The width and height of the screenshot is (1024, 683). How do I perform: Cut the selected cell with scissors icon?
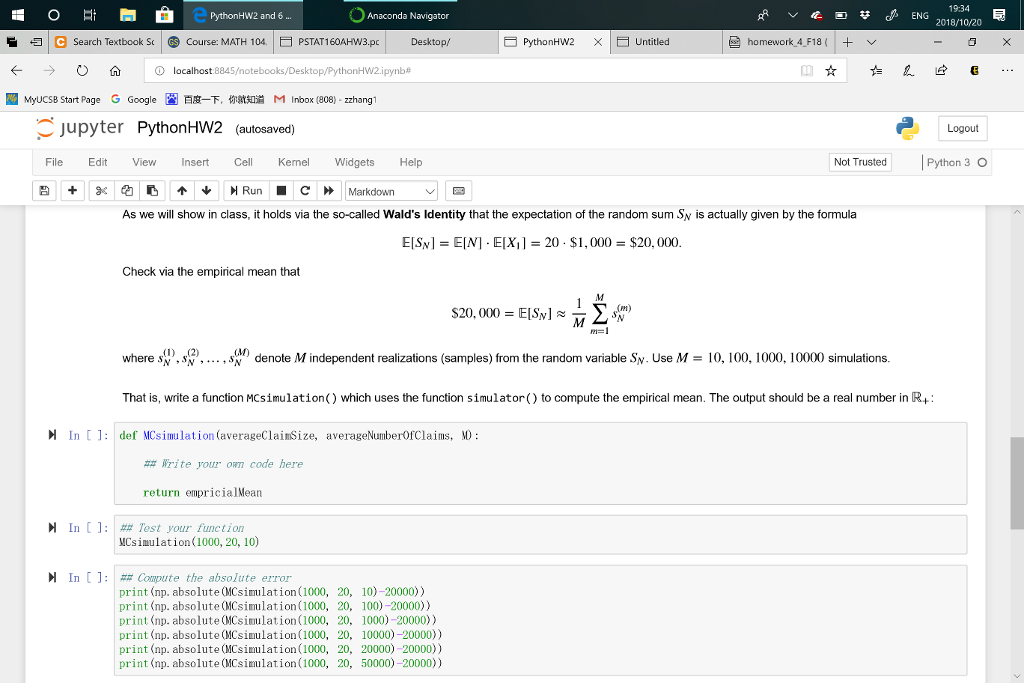(99, 190)
